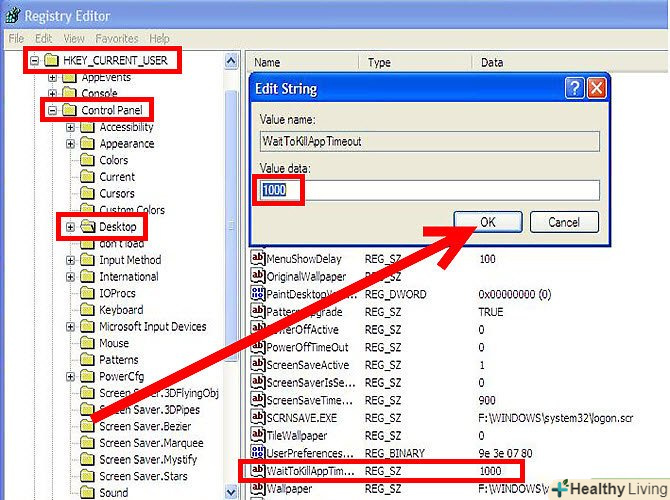Image resolution: width=670 pixels, height=500 pixels.
Task: Collapse the Control Panel key
Action: (52, 110)
